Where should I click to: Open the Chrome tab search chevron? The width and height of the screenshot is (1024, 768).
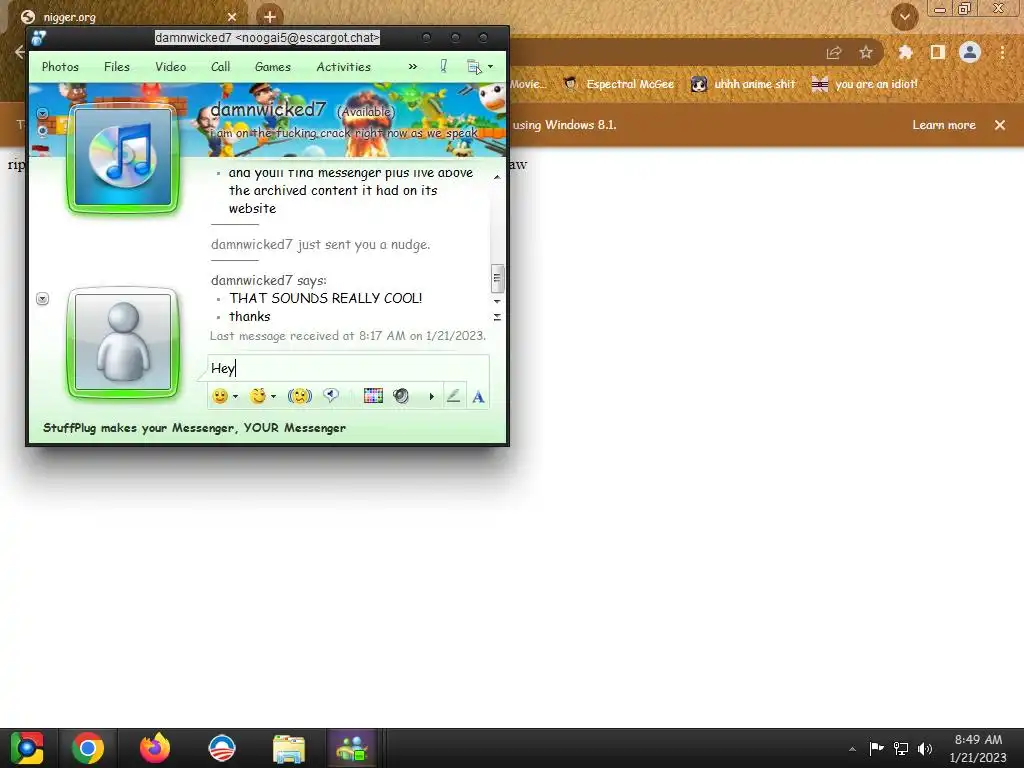pos(904,16)
